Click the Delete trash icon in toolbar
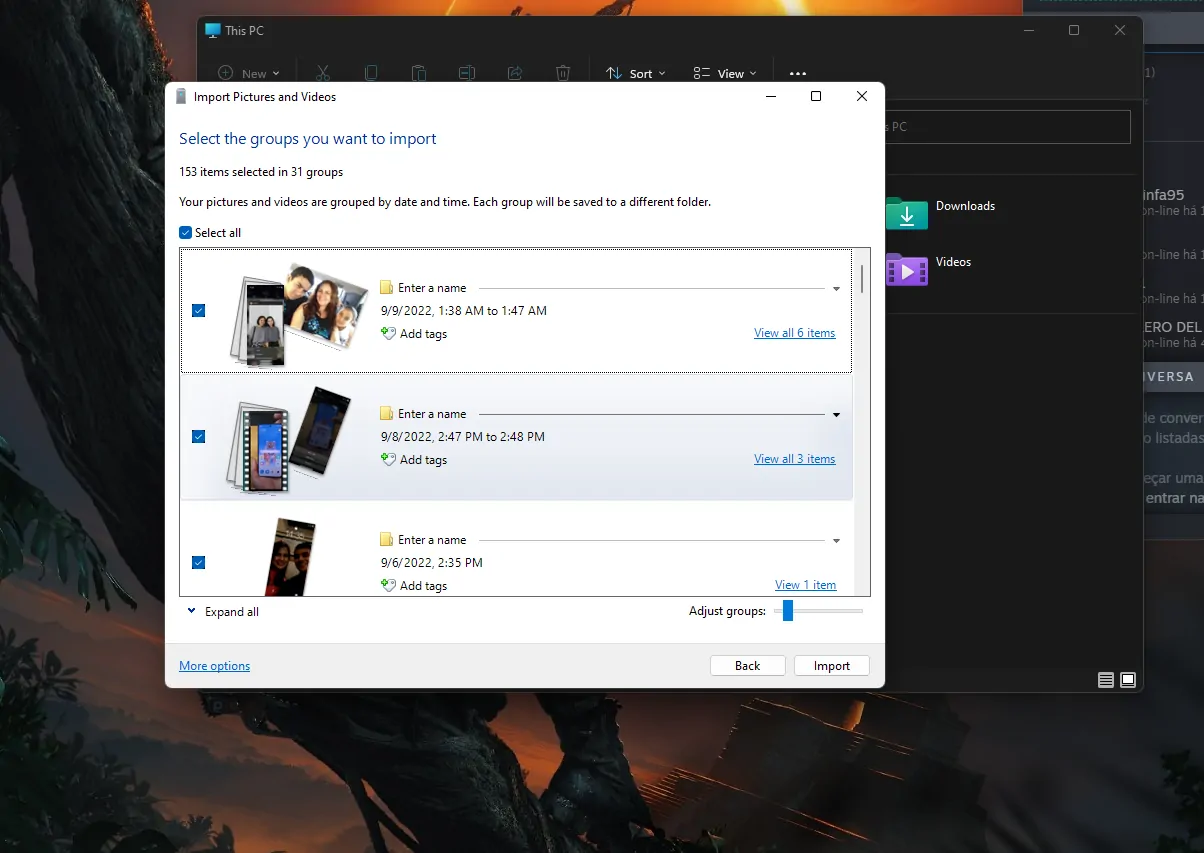 point(563,73)
